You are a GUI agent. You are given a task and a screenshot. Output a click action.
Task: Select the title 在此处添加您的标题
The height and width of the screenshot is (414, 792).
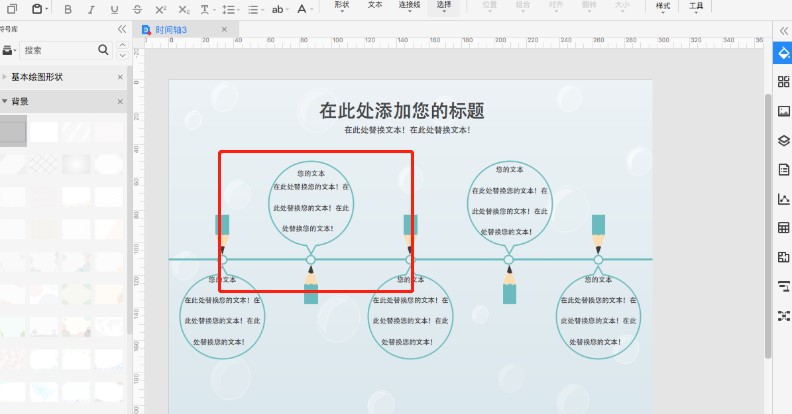point(402,111)
